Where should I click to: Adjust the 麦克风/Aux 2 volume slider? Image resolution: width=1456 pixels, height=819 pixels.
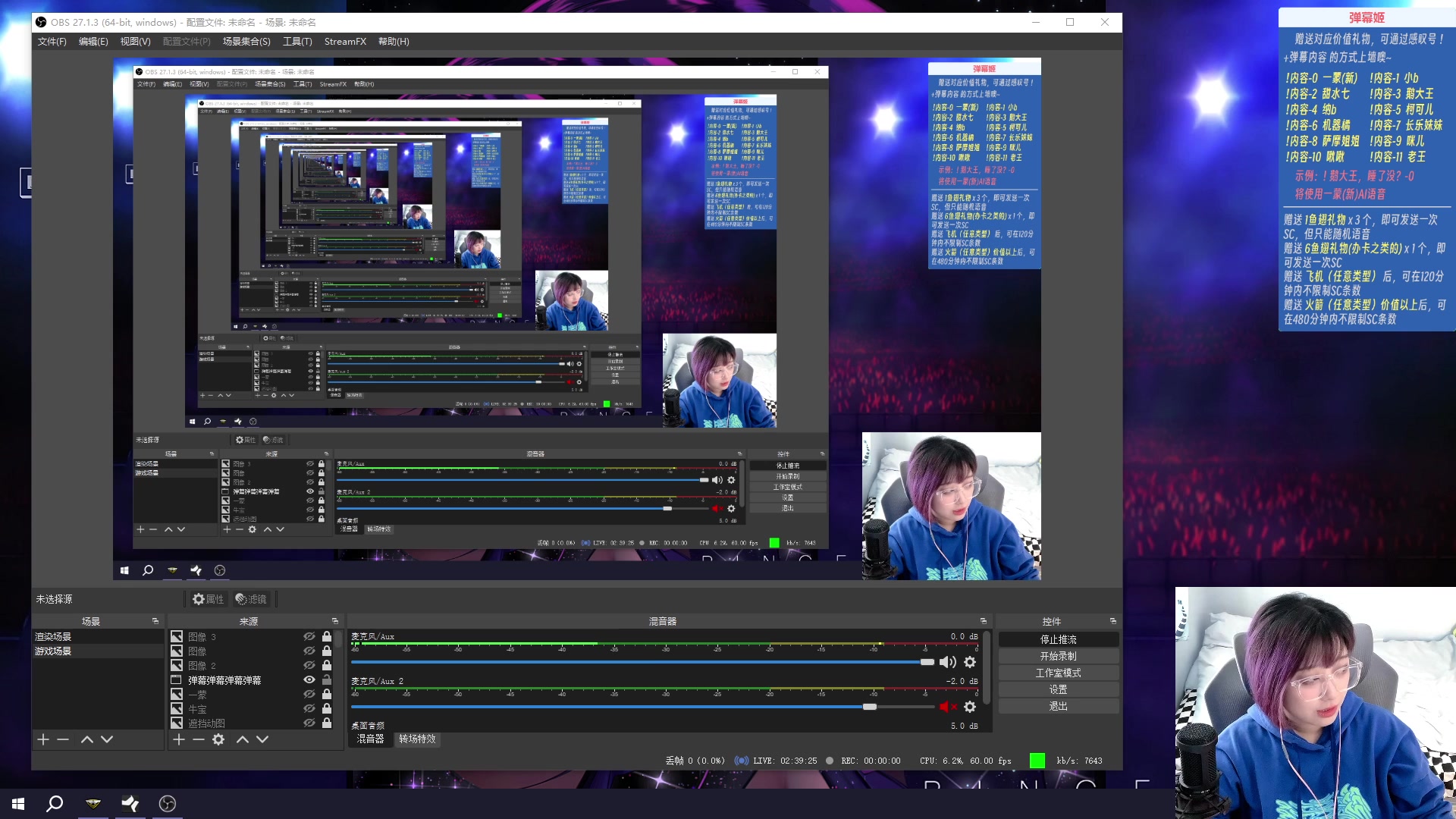pyautogui.click(x=870, y=707)
